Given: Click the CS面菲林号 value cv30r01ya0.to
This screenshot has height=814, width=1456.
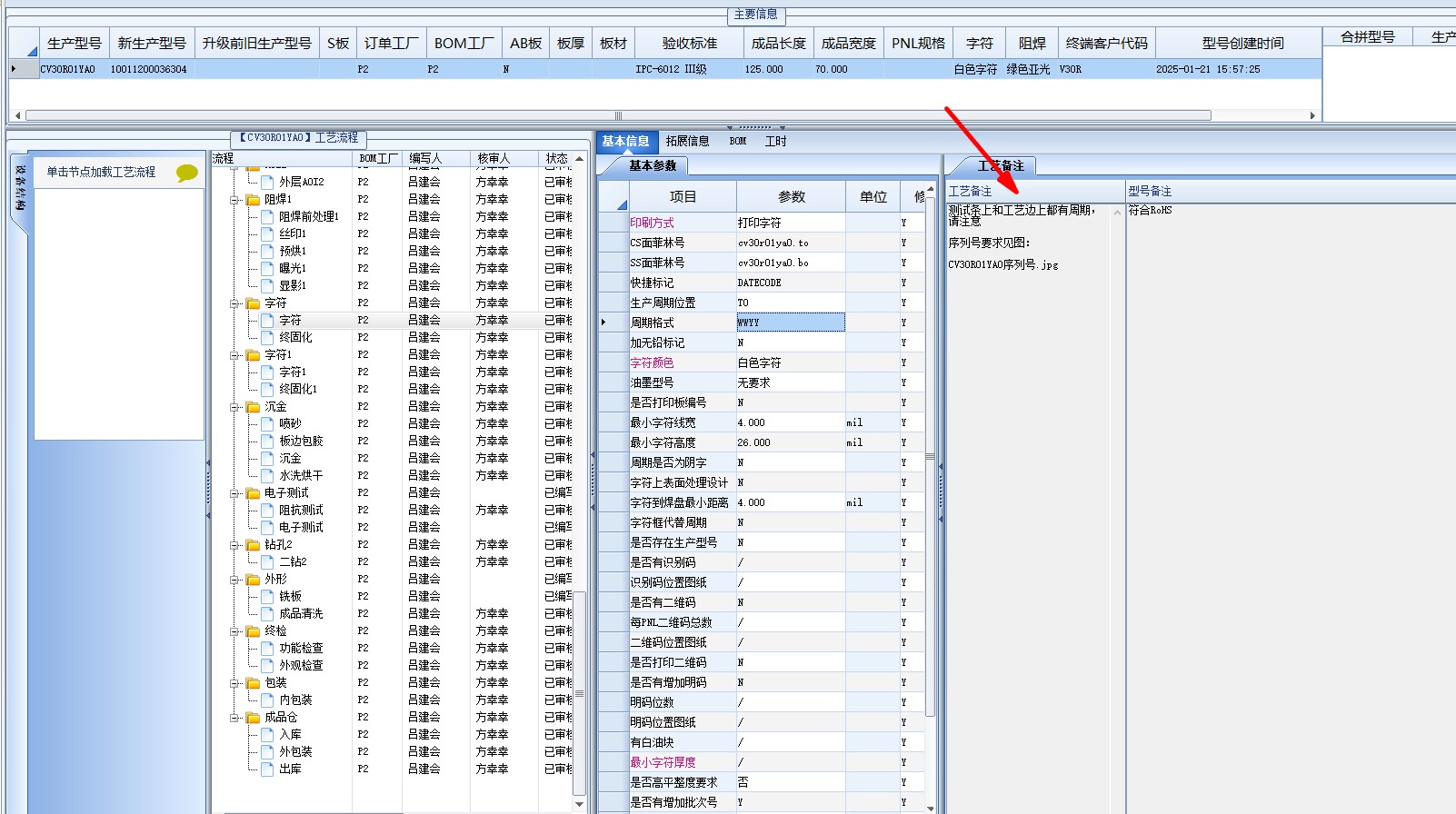Looking at the screenshot, I should (773, 243).
